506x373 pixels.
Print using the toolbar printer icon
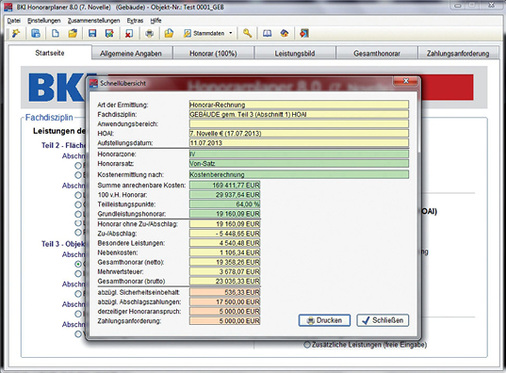click(149, 33)
